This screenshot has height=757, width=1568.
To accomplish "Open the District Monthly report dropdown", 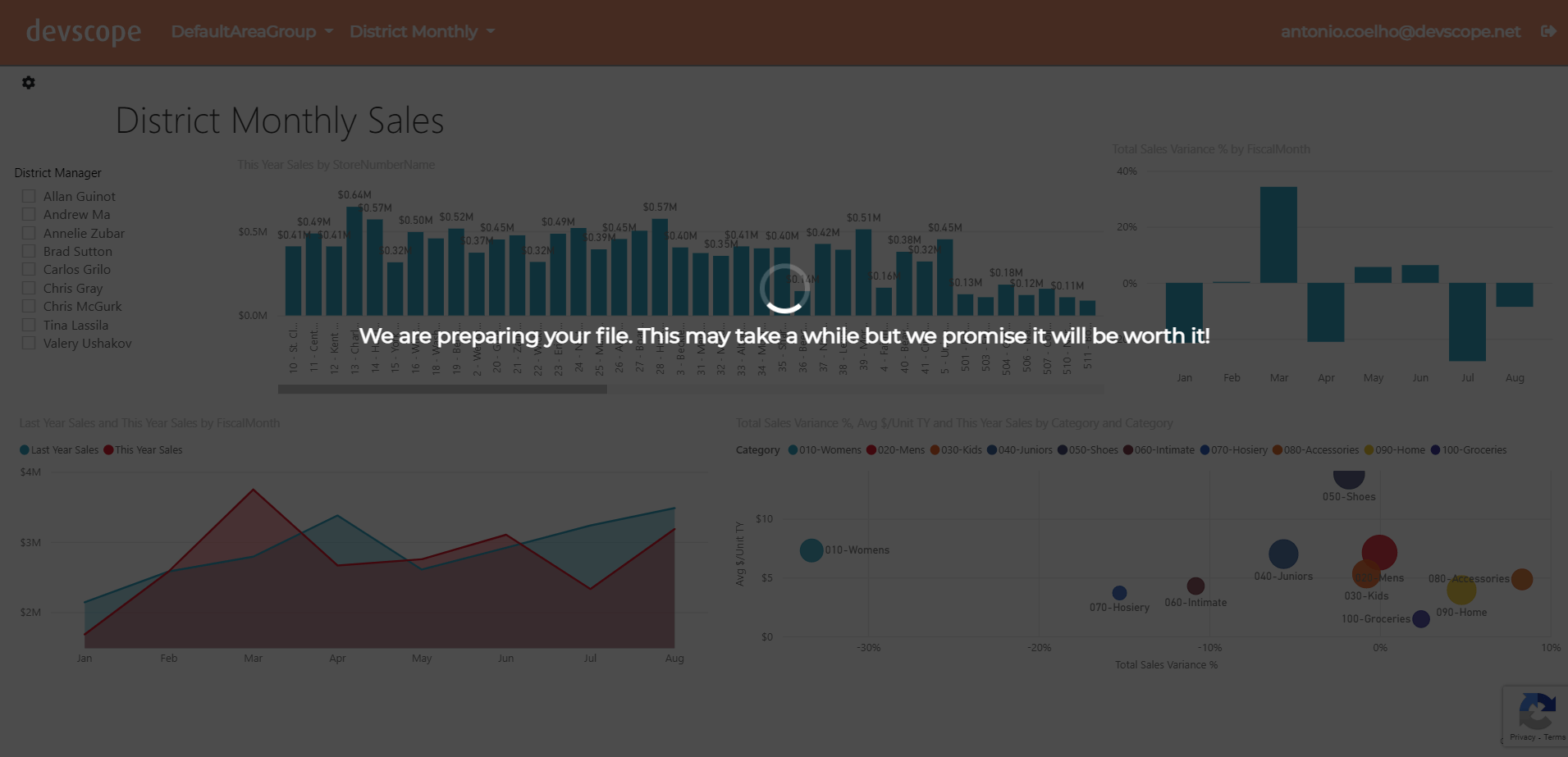I will click(421, 31).
